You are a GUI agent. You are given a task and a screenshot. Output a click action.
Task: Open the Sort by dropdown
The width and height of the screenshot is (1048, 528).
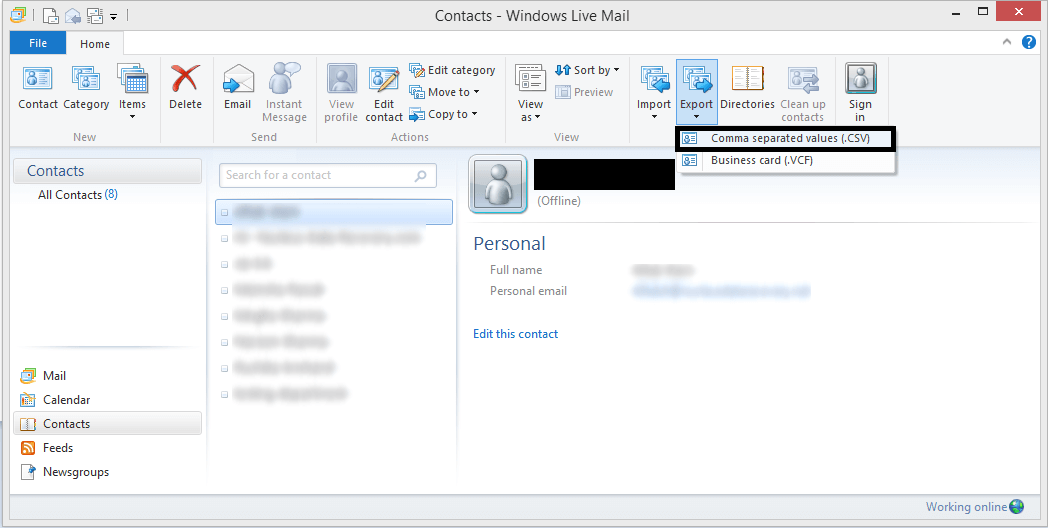587,70
